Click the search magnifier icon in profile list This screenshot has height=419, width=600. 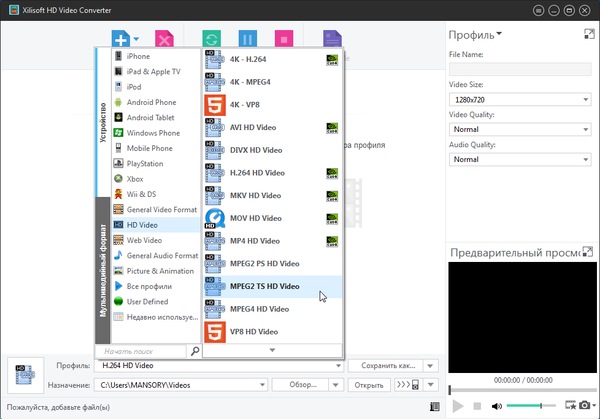click(194, 352)
